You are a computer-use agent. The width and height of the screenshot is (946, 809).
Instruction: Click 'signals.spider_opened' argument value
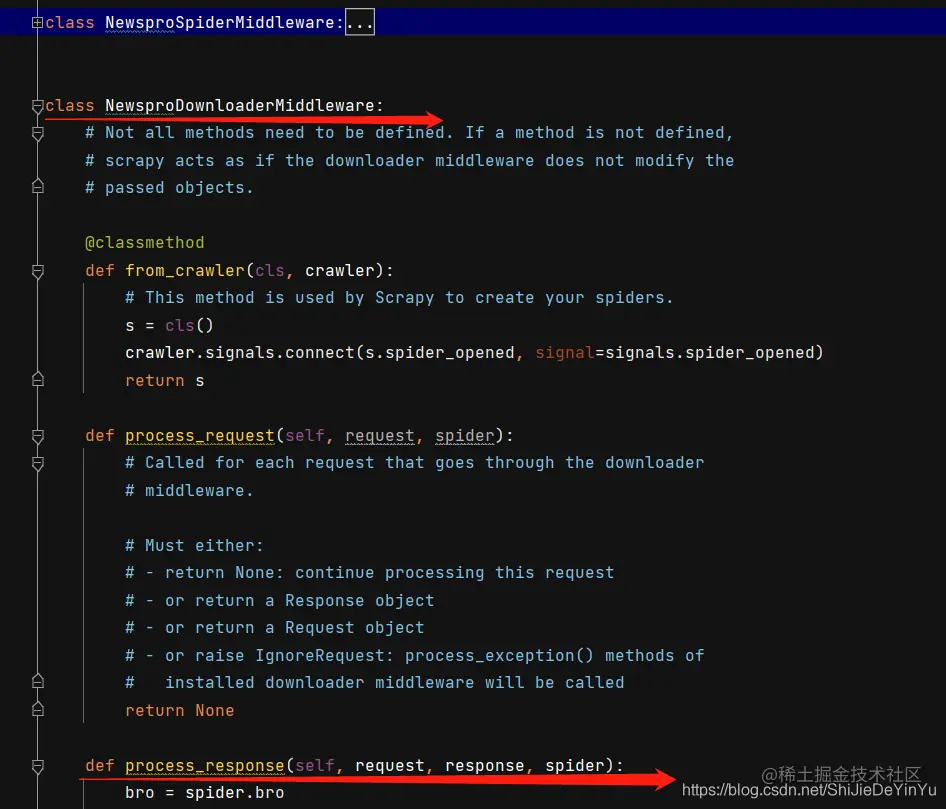click(x=710, y=353)
